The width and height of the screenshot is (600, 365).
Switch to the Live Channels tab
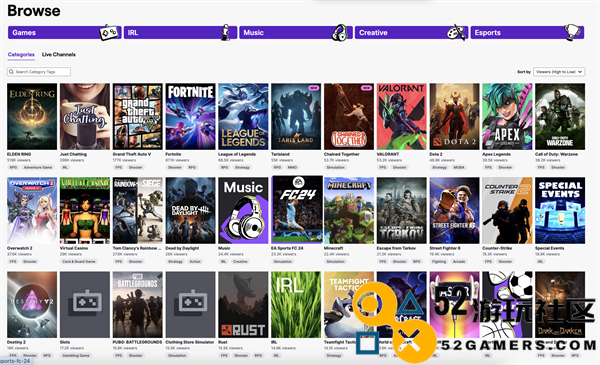click(59, 54)
